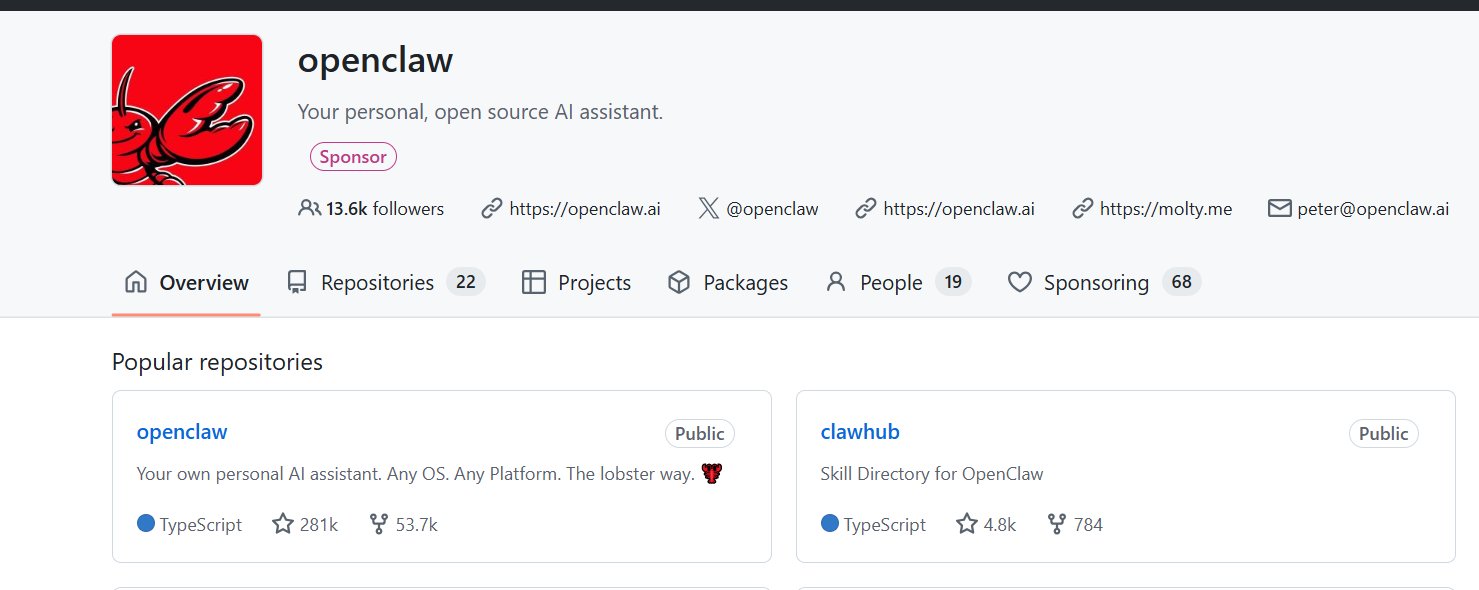Screen dimensions: 1479x590
Task: Click the X logo icon beside @openclaw
Action: [709, 209]
